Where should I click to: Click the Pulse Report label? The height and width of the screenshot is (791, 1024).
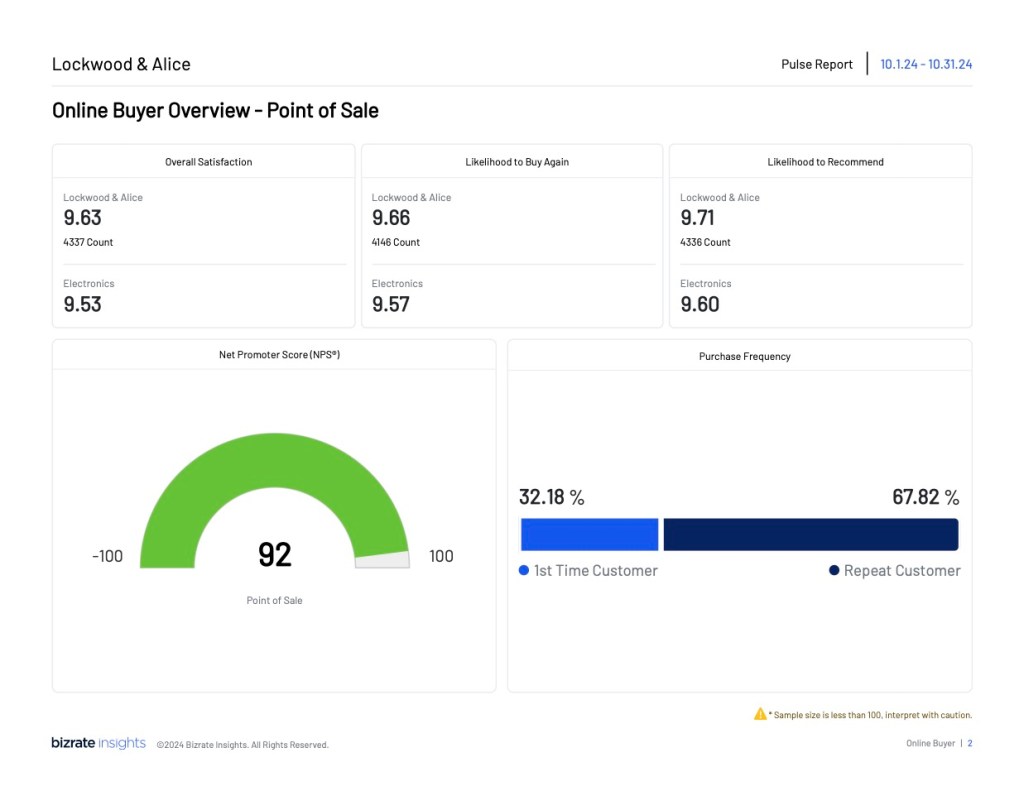(817, 64)
